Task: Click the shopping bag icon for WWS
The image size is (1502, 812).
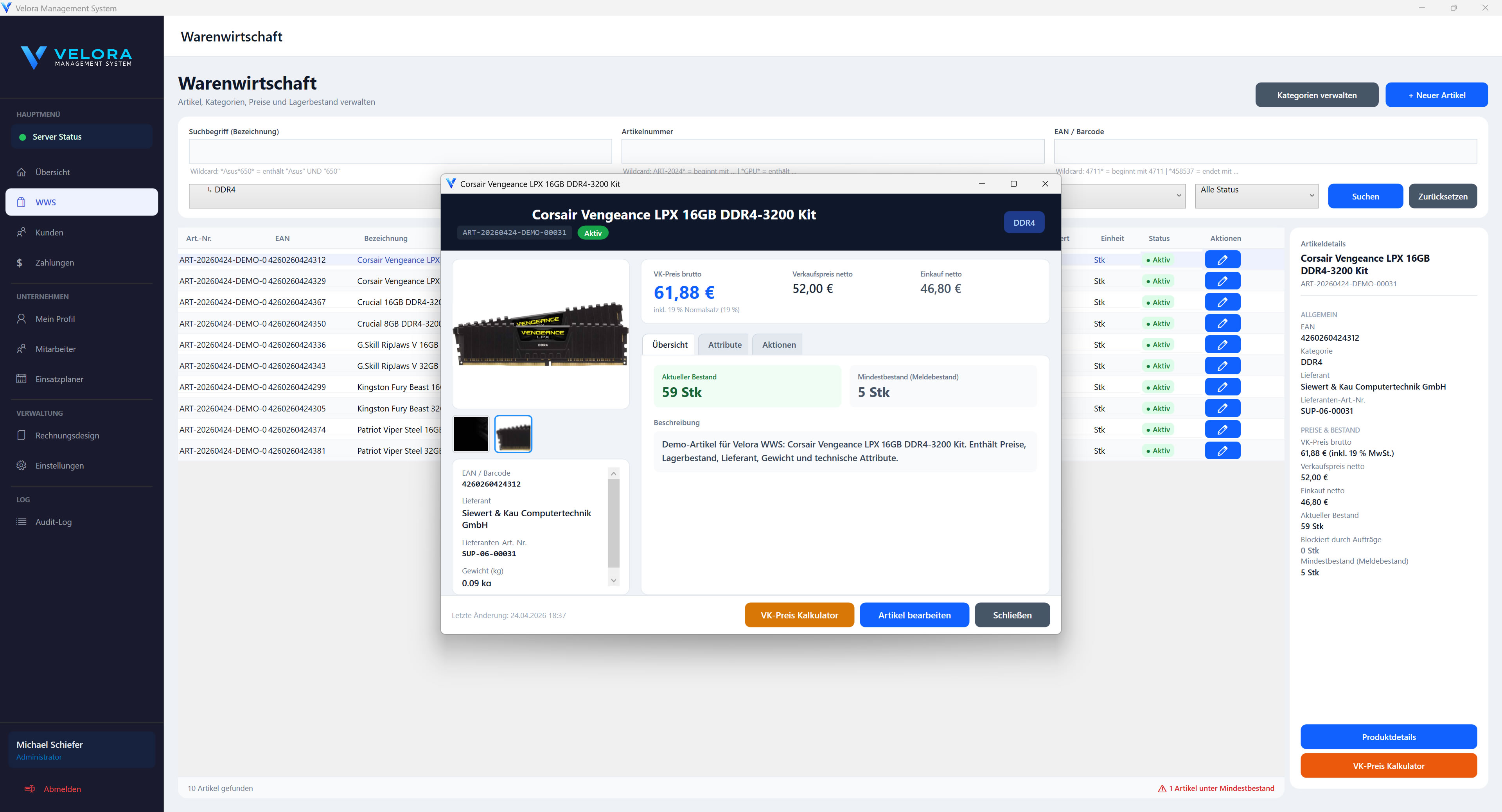Action: pyautogui.click(x=22, y=202)
